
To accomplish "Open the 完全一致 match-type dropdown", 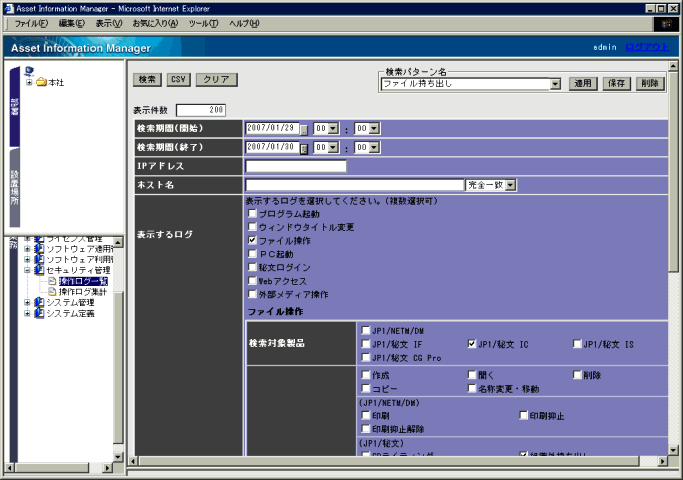I will [x=510, y=185].
